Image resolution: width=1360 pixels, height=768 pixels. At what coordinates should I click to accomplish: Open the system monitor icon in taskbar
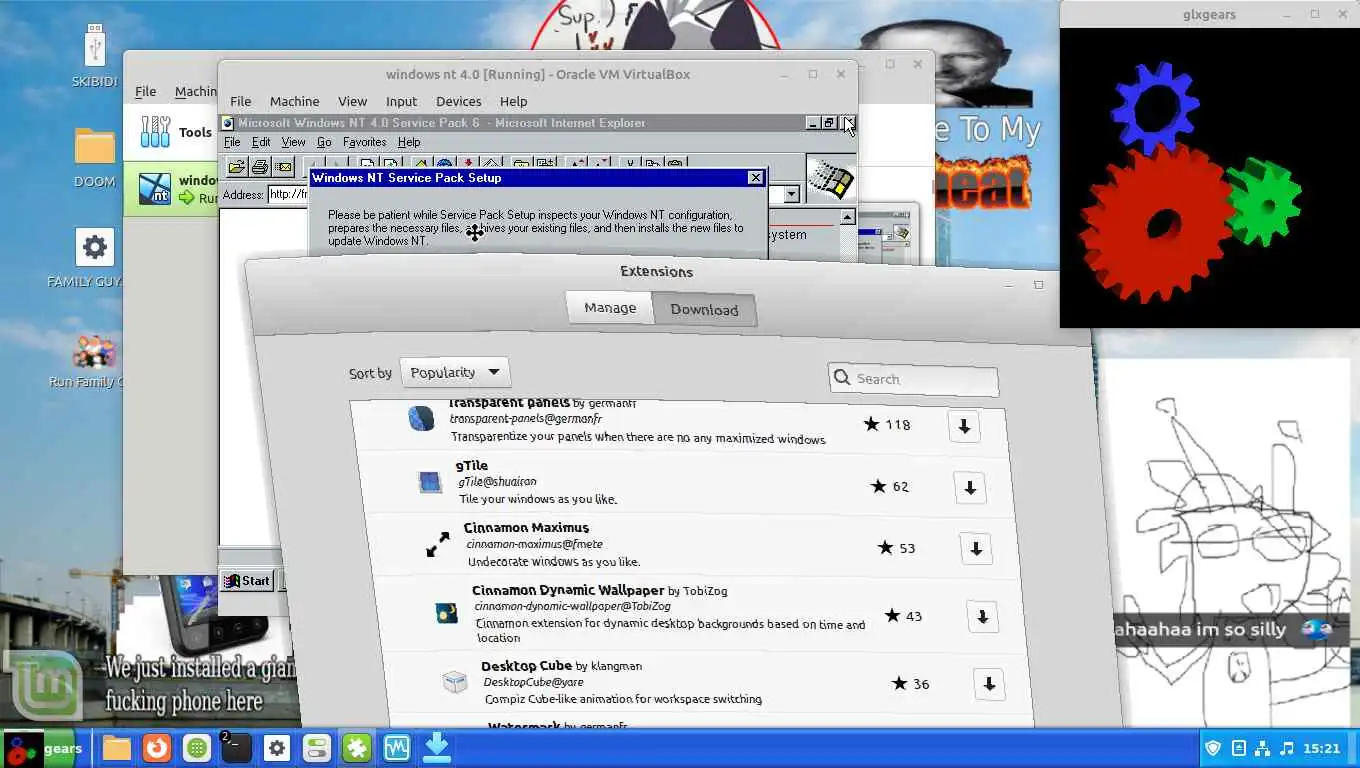pyautogui.click(x=397, y=748)
